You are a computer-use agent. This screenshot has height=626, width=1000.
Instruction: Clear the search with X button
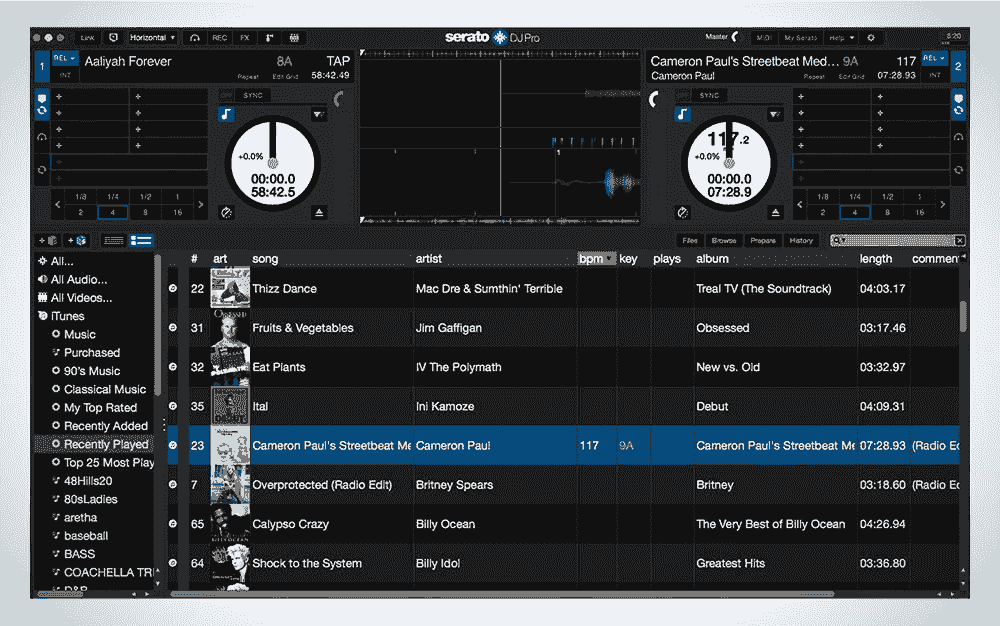click(959, 240)
